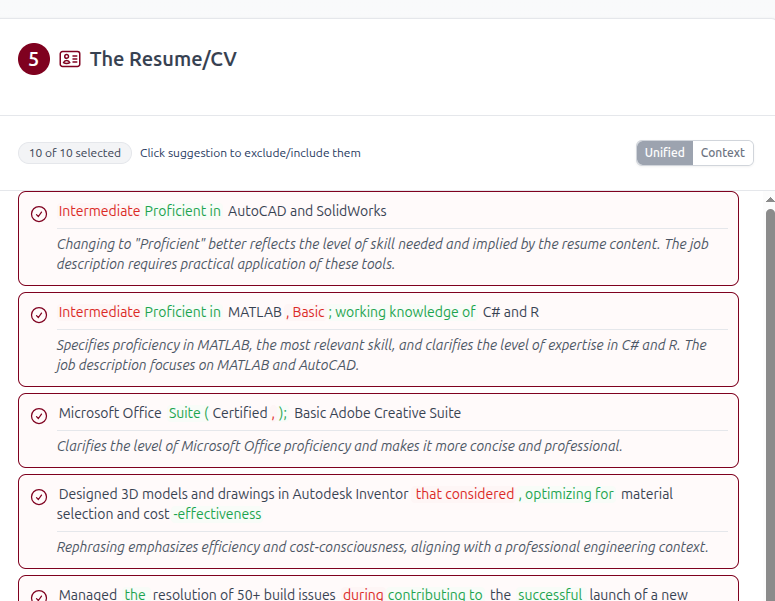The width and height of the screenshot is (775, 601).
Task: Click explanation 'Specifies proficiency in MATLAB'
Action: (382, 354)
